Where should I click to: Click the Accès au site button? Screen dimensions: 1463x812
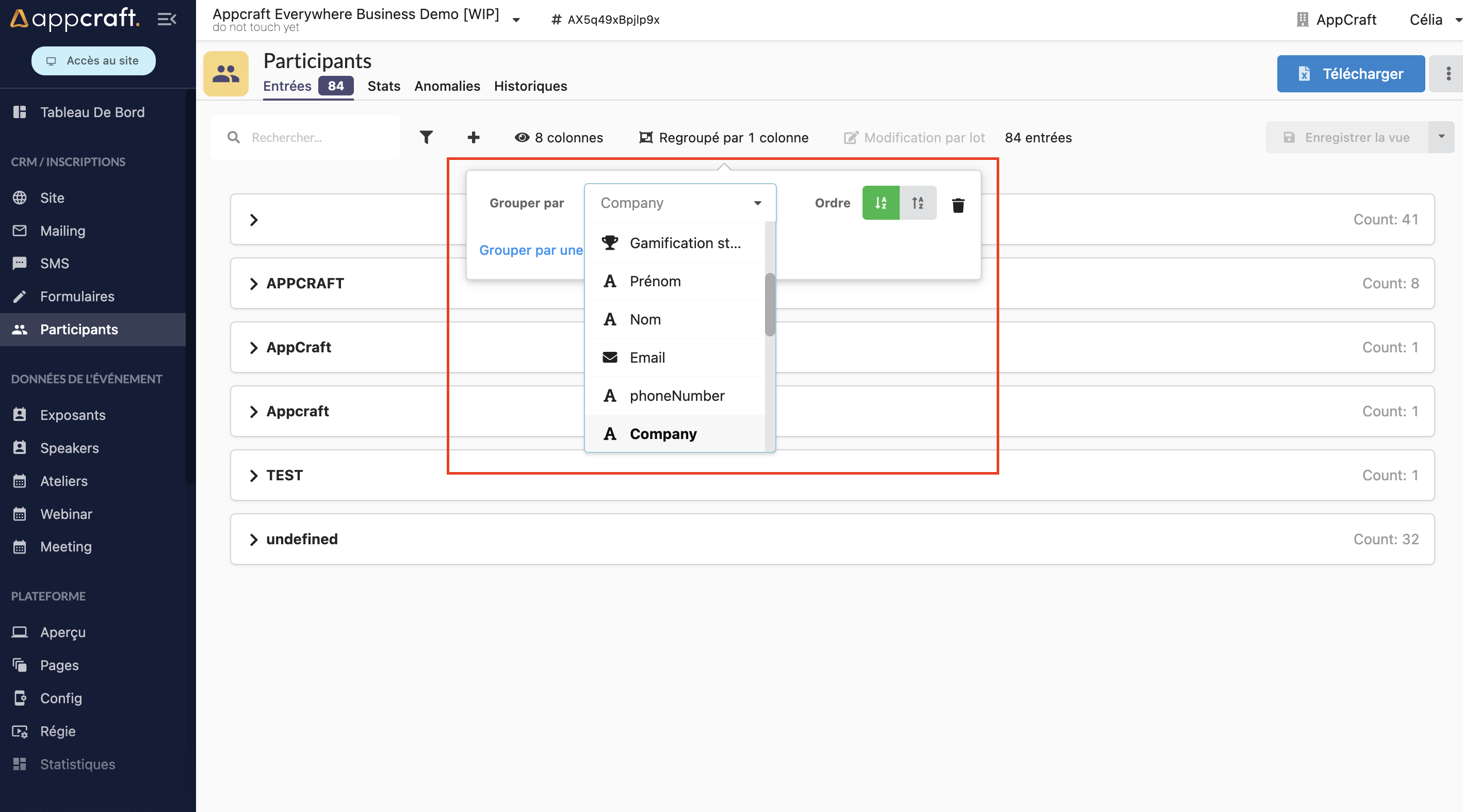tap(93, 60)
